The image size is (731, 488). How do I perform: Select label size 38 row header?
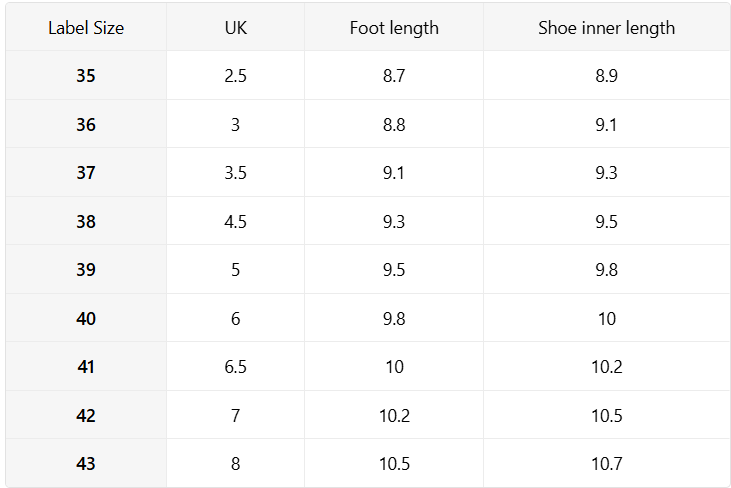coord(86,222)
